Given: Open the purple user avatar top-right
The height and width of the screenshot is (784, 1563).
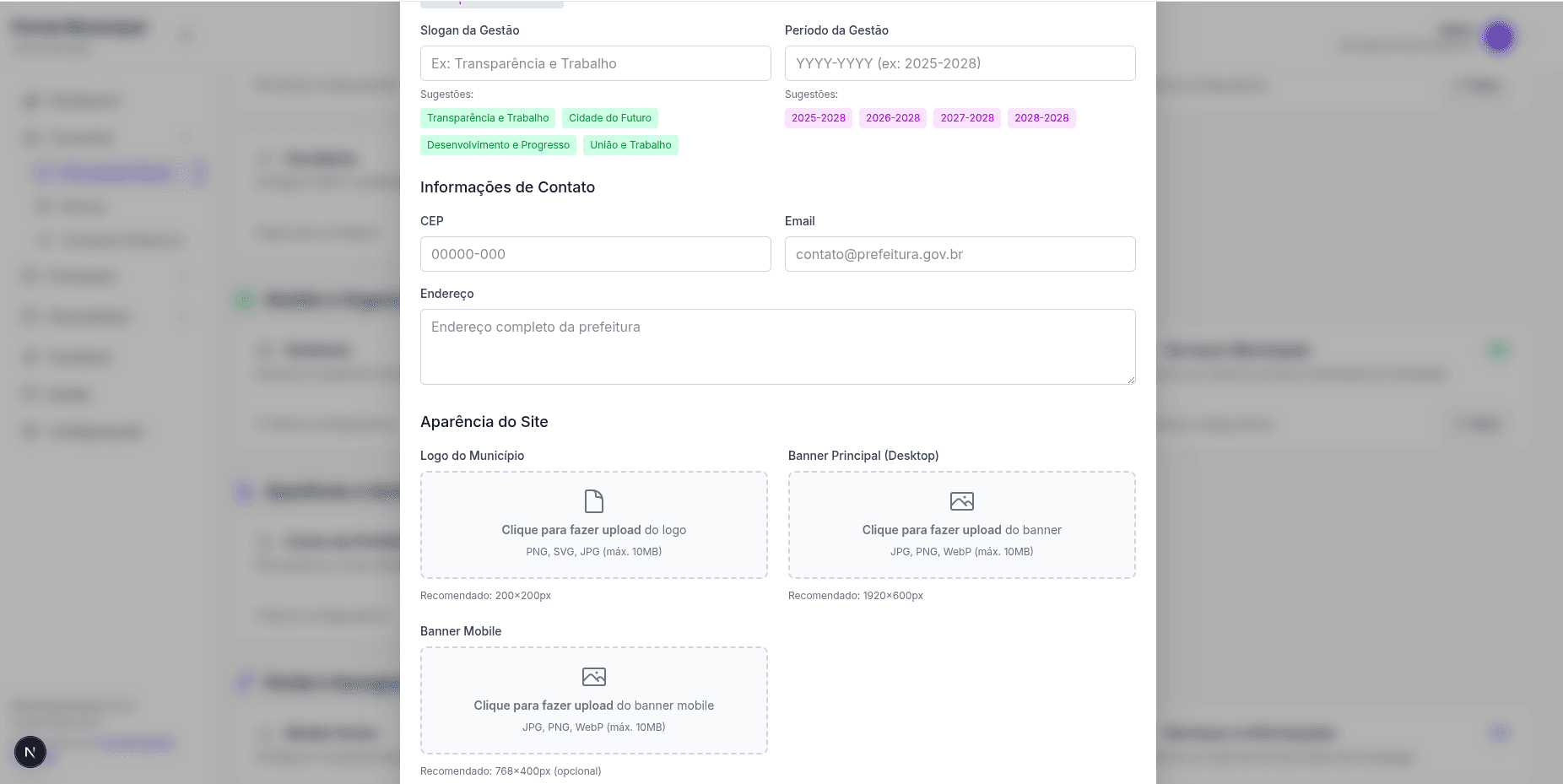Looking at the screenshot, I should click(1499, 36).
